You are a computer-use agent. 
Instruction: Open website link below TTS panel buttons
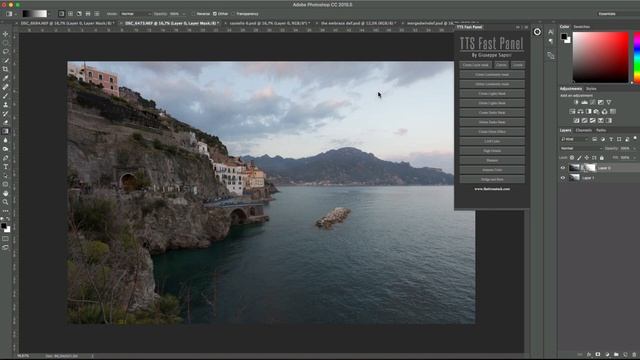coord(492,189)
